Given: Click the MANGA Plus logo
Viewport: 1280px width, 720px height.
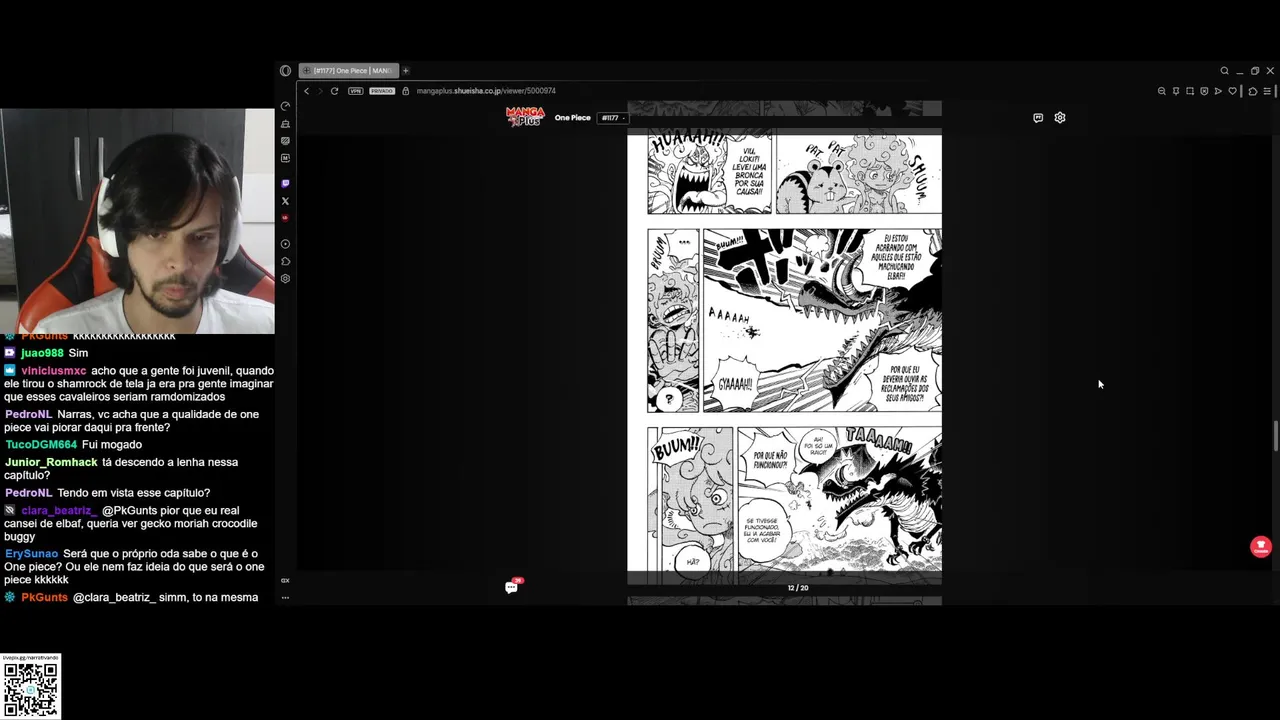Looking at the screenshot, I should (x=525, y=117).
